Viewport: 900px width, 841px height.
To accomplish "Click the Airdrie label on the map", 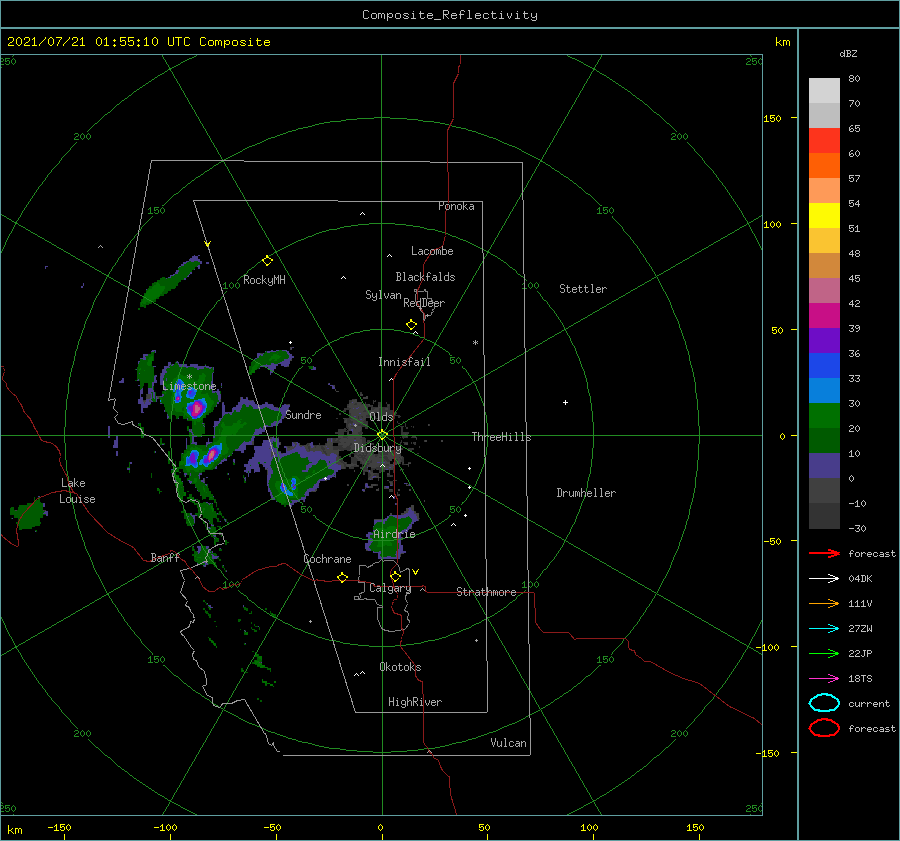I will pyautogui.click(x=394, y=534).
